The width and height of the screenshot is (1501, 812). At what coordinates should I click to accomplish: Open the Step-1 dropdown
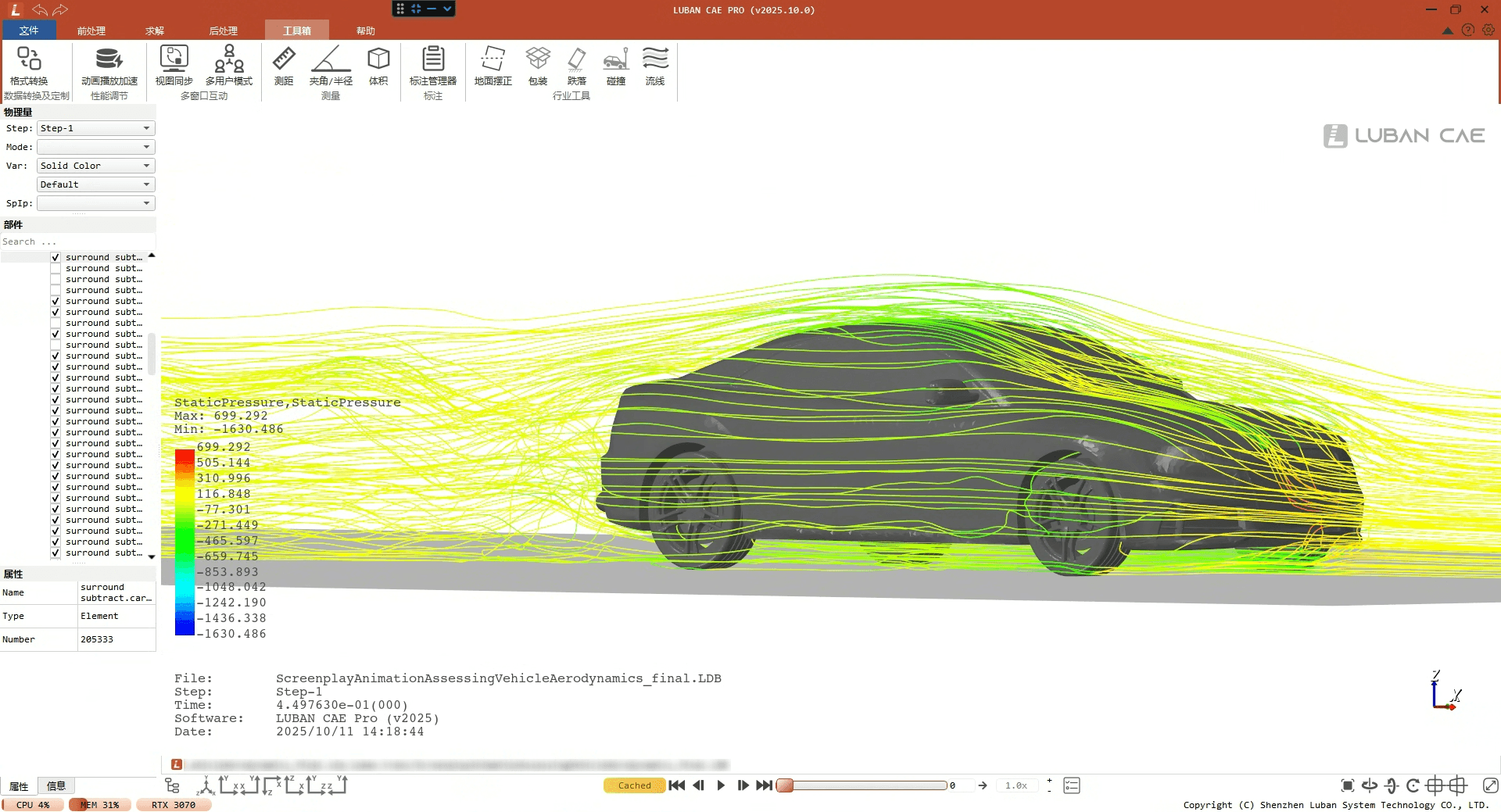[95, 128]
